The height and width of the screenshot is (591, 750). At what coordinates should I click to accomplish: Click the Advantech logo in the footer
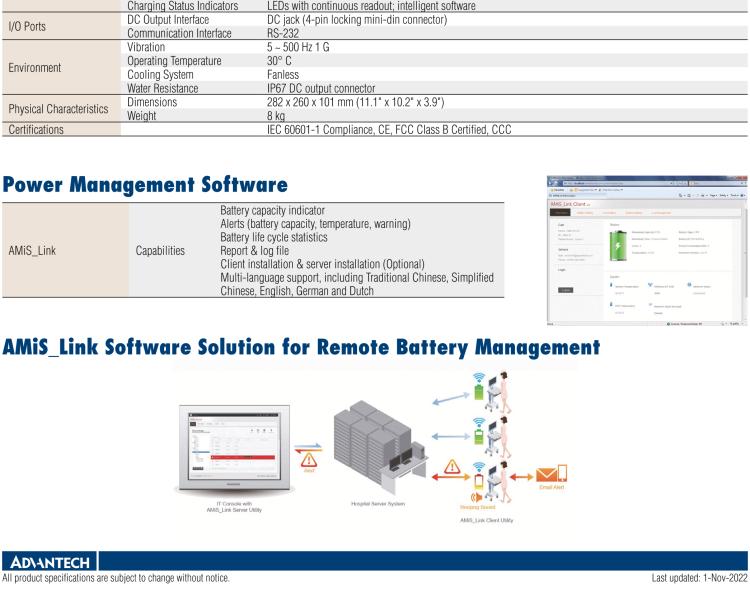[x=48, y=561]
